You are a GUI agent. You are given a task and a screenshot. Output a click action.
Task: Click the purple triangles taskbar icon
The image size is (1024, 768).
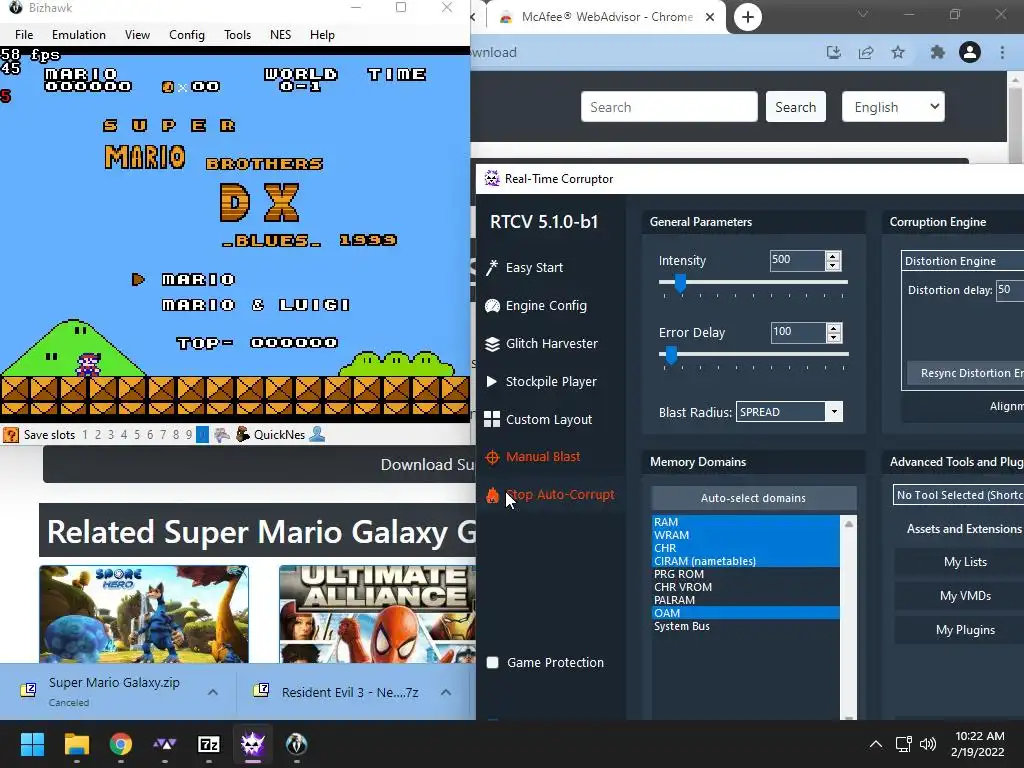(165, 744)
